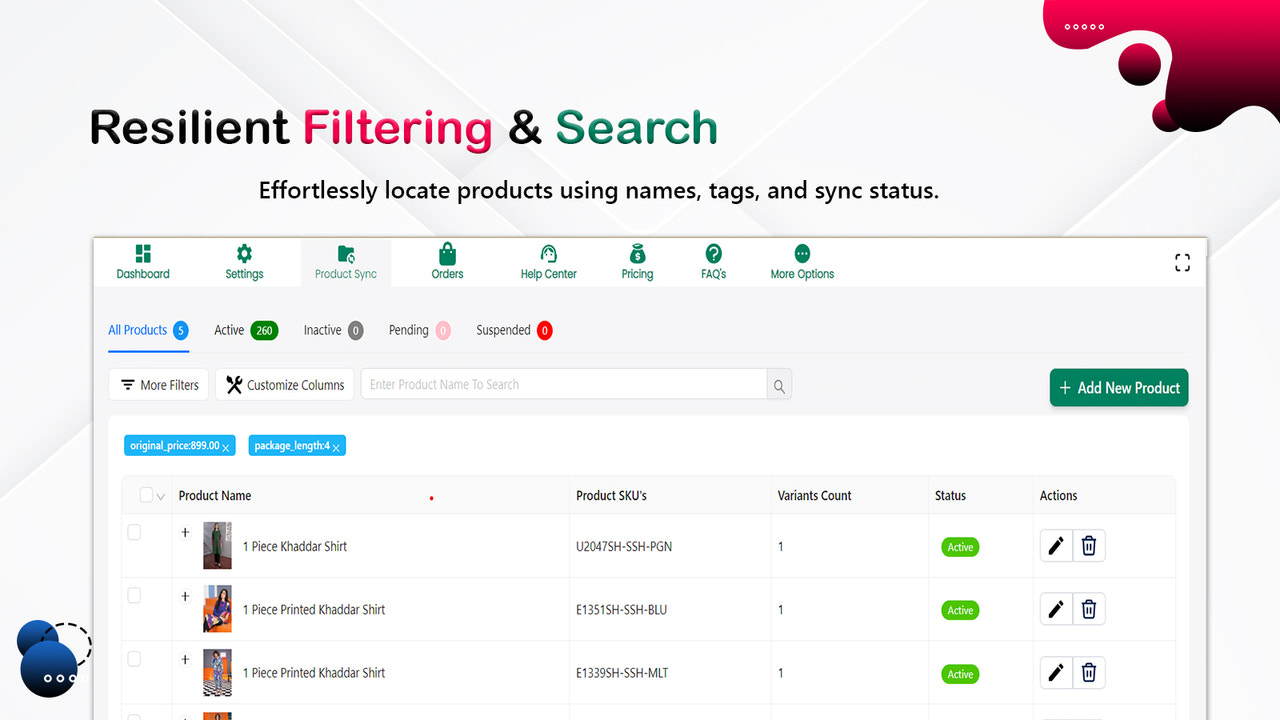Screen dimensions: 1280x720
Task: Select the checkbox for 1 Piece Khaddar Shirt row
Action: [132, 532]
